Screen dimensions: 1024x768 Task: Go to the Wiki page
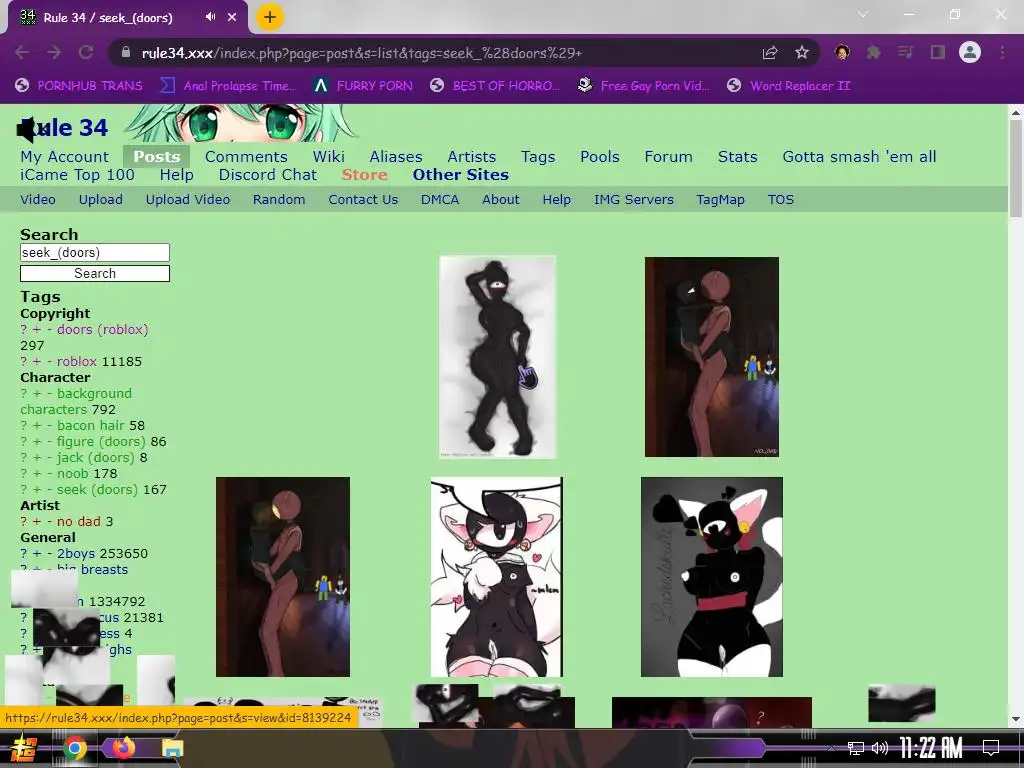click(328, 157)
